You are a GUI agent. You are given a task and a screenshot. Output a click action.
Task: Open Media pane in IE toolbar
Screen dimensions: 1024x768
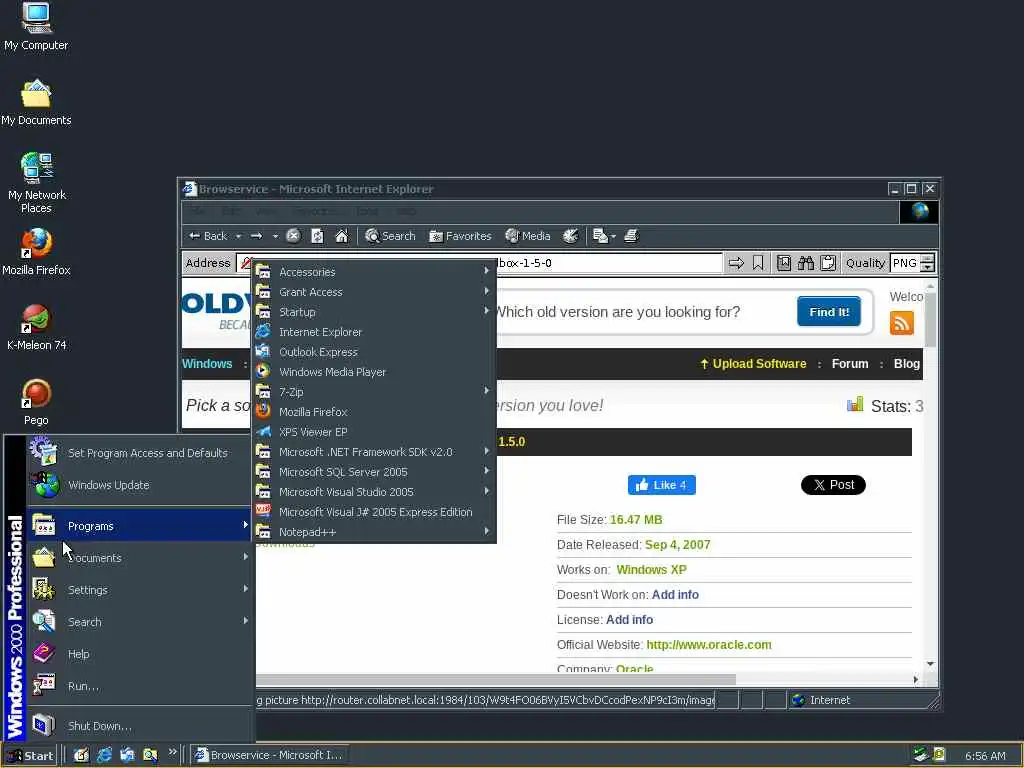[528, 236]
